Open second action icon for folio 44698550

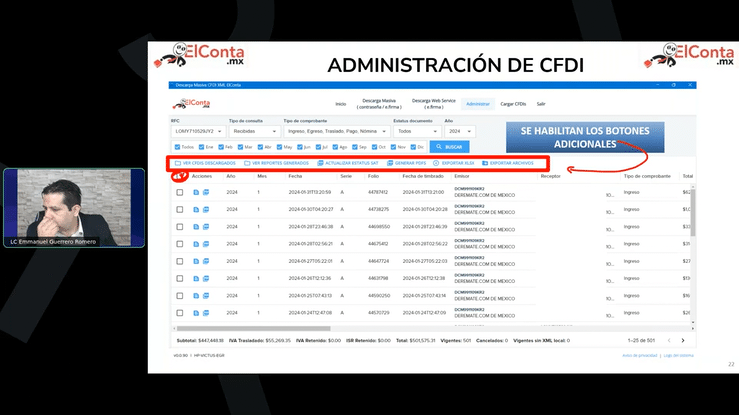(x=206, y=227)
